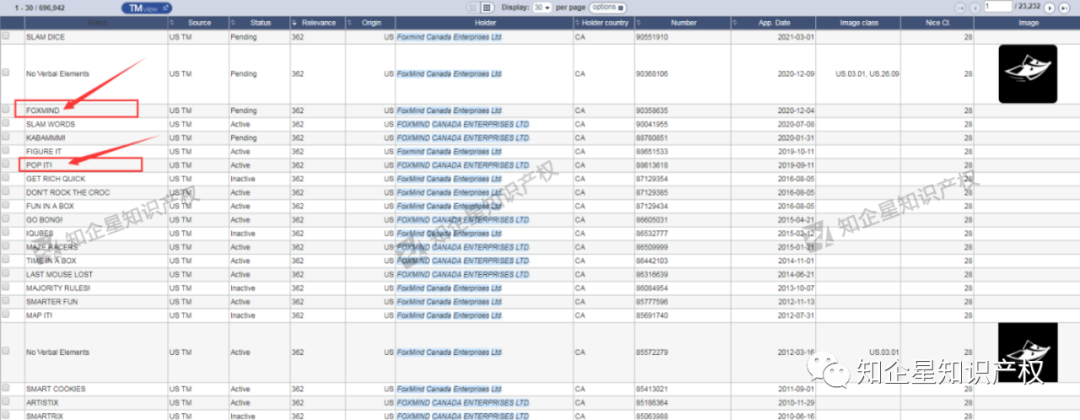This screenshot has width=1080, height=420.
Task: Click application number 90551910
Action: click(x=651, y=37)
